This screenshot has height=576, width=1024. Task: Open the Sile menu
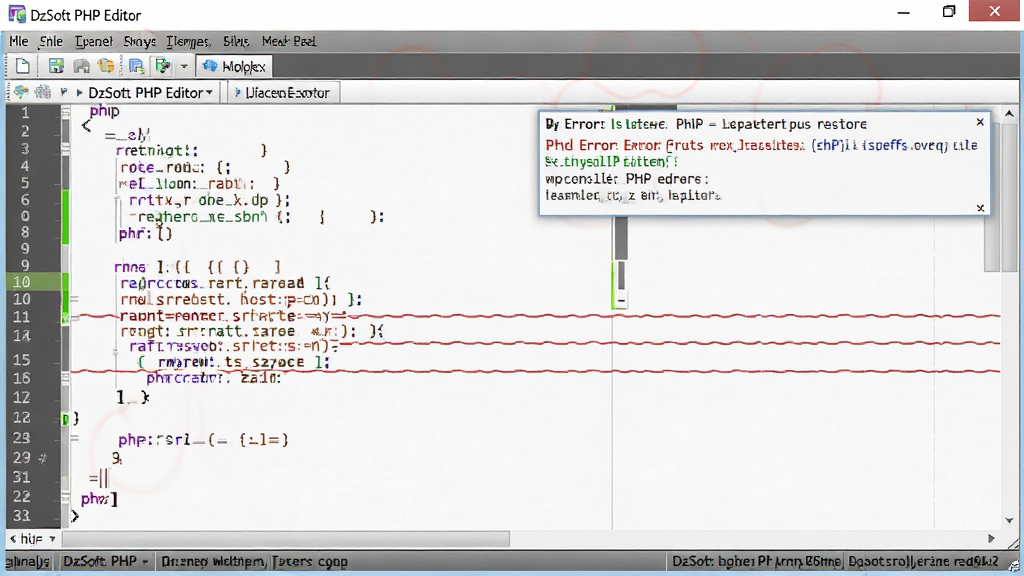click(51, 41)
